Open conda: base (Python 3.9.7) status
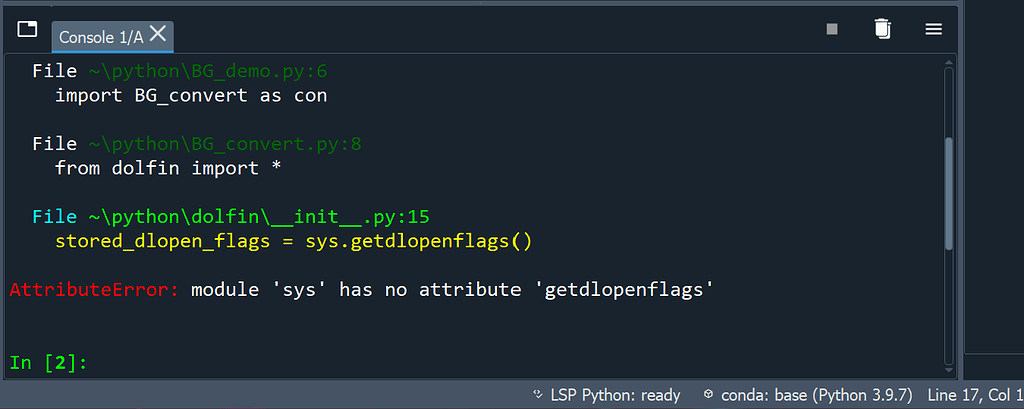 click(816, 395)
